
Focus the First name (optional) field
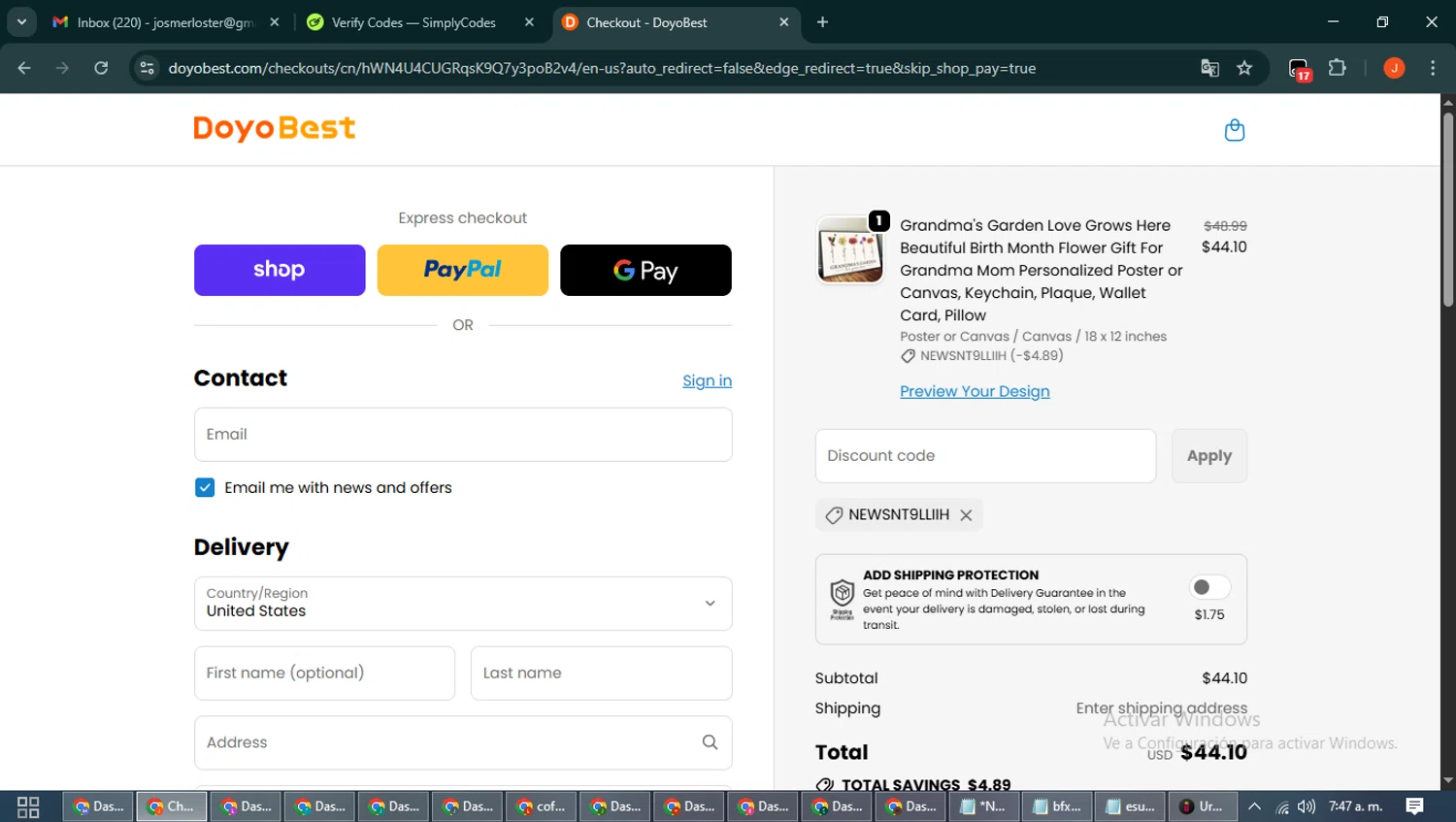pos(324,673)
